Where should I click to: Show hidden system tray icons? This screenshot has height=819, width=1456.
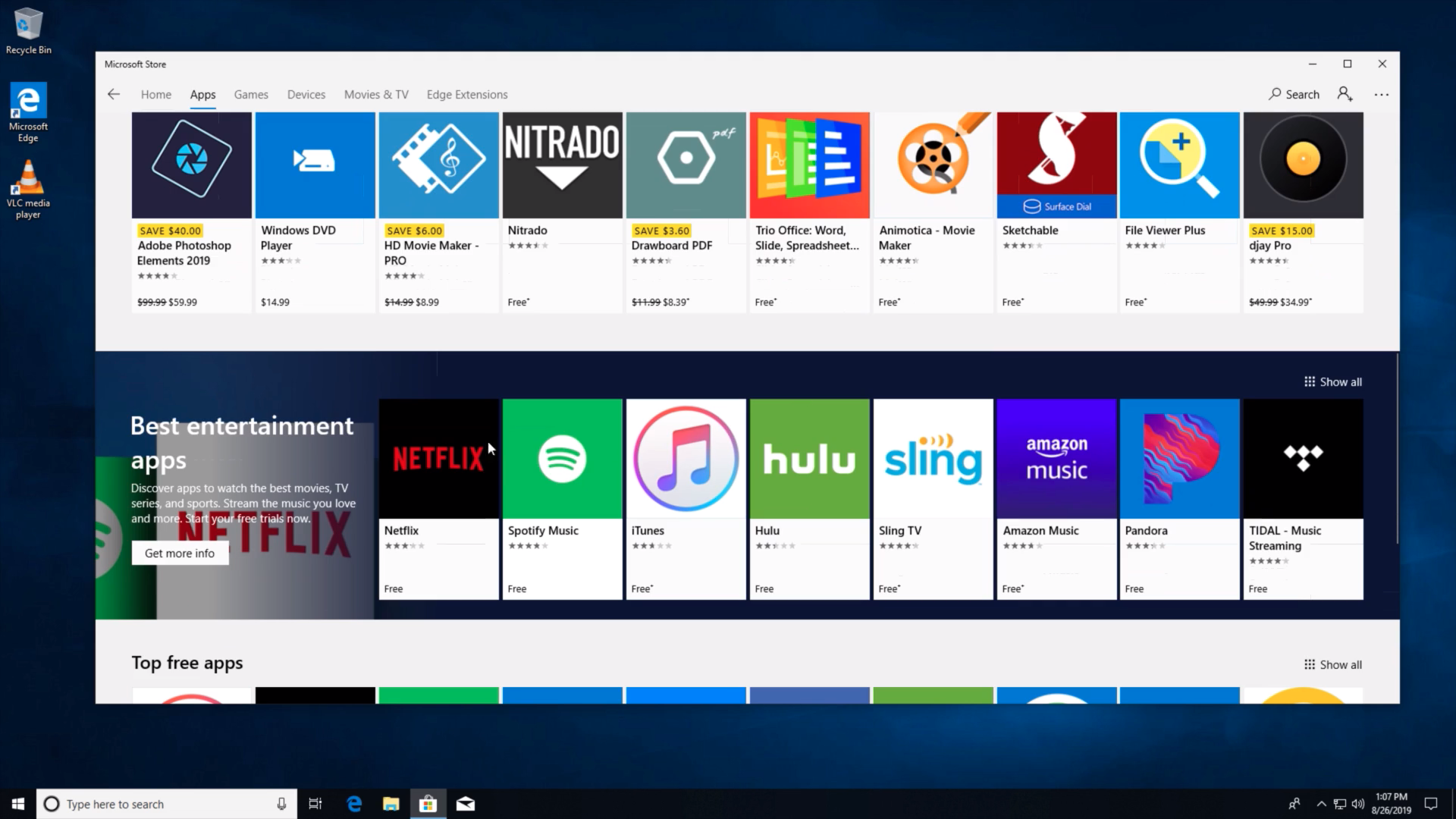pyautogui.click(x=1321, y=804)
